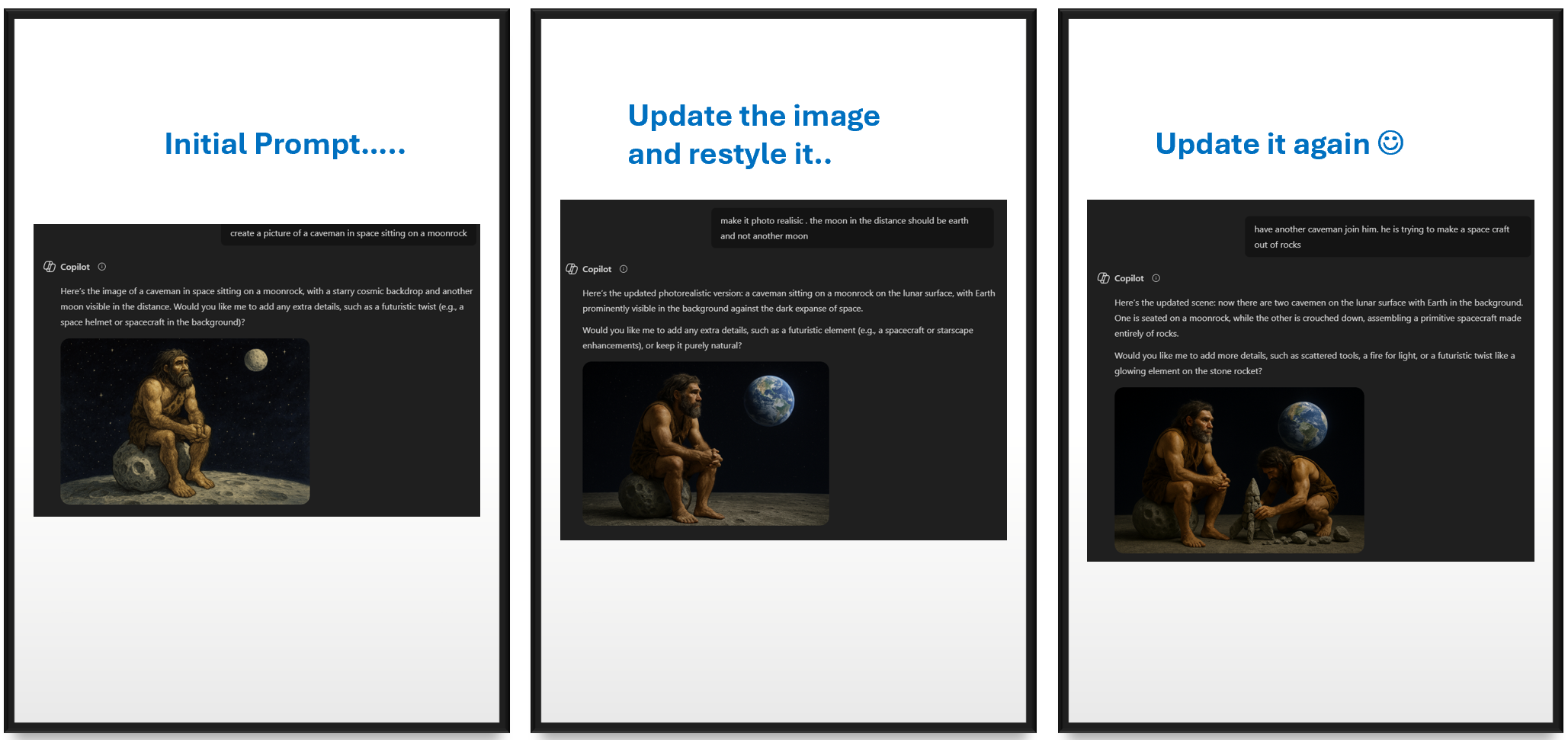
Task: Select the 'make it photo realisic' prompt bubble
Action: (851, 228)
